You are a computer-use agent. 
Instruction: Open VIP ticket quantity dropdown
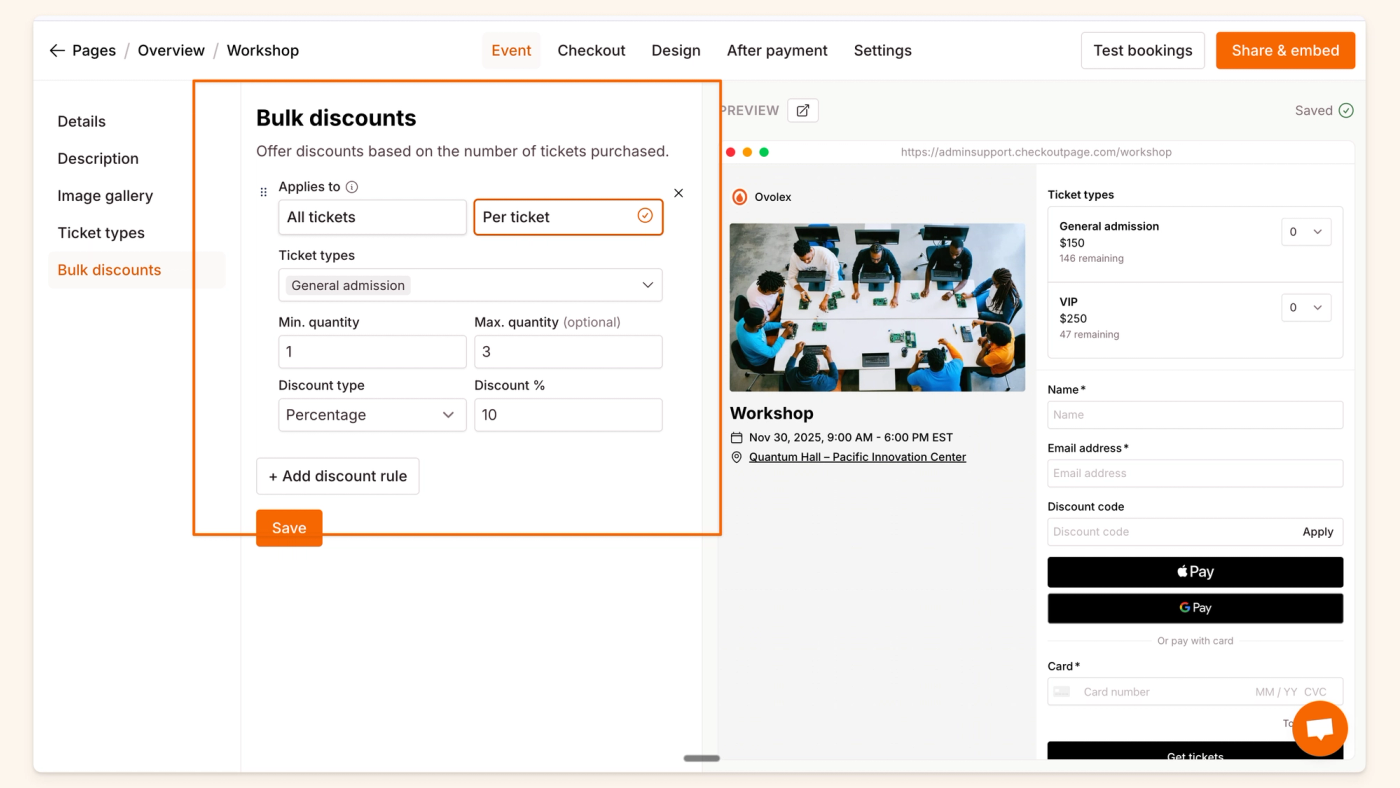[x=1306, y=307]
